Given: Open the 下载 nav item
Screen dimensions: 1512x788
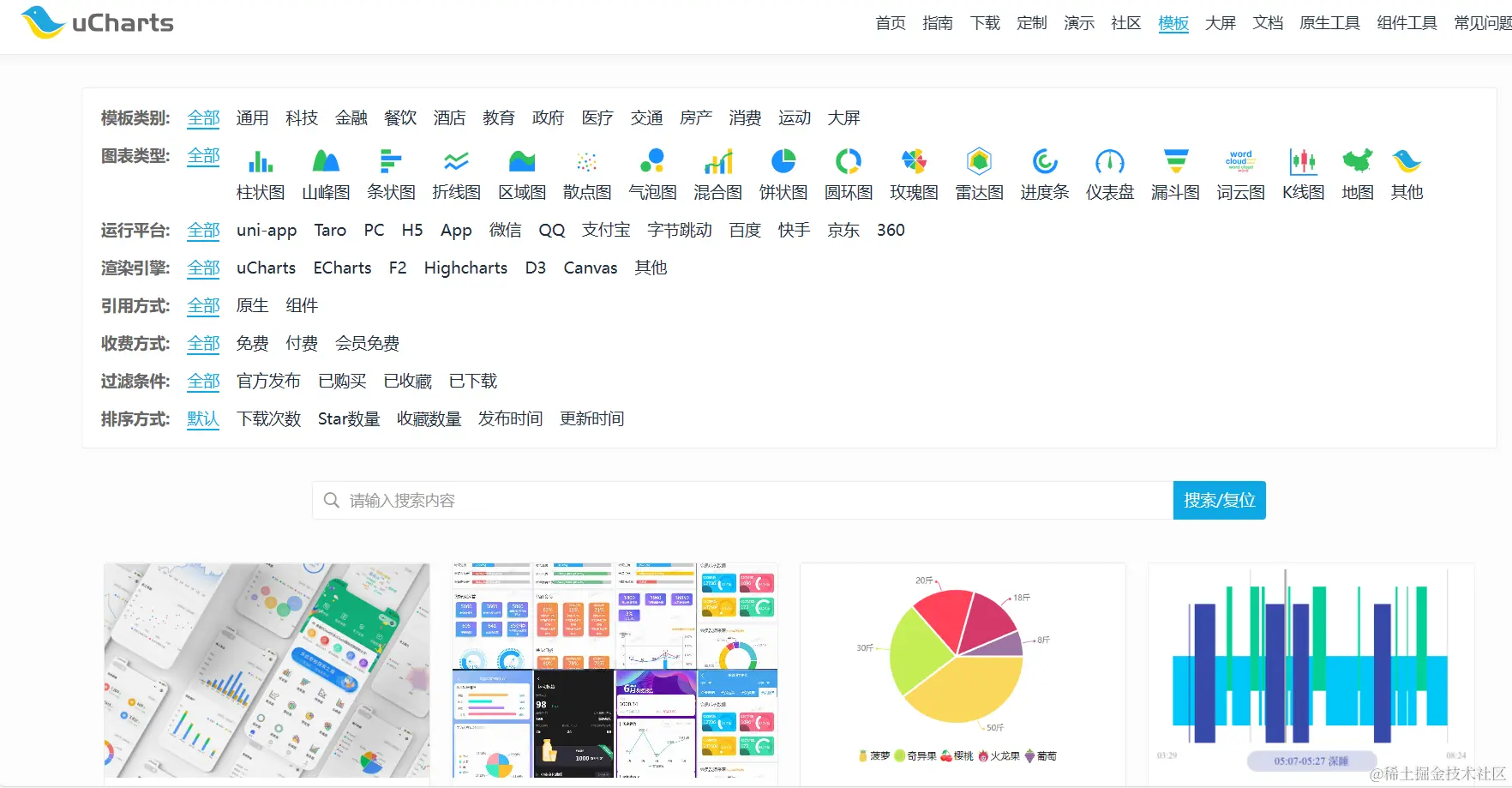Looking at the screenshot, I should pos(985,23).
